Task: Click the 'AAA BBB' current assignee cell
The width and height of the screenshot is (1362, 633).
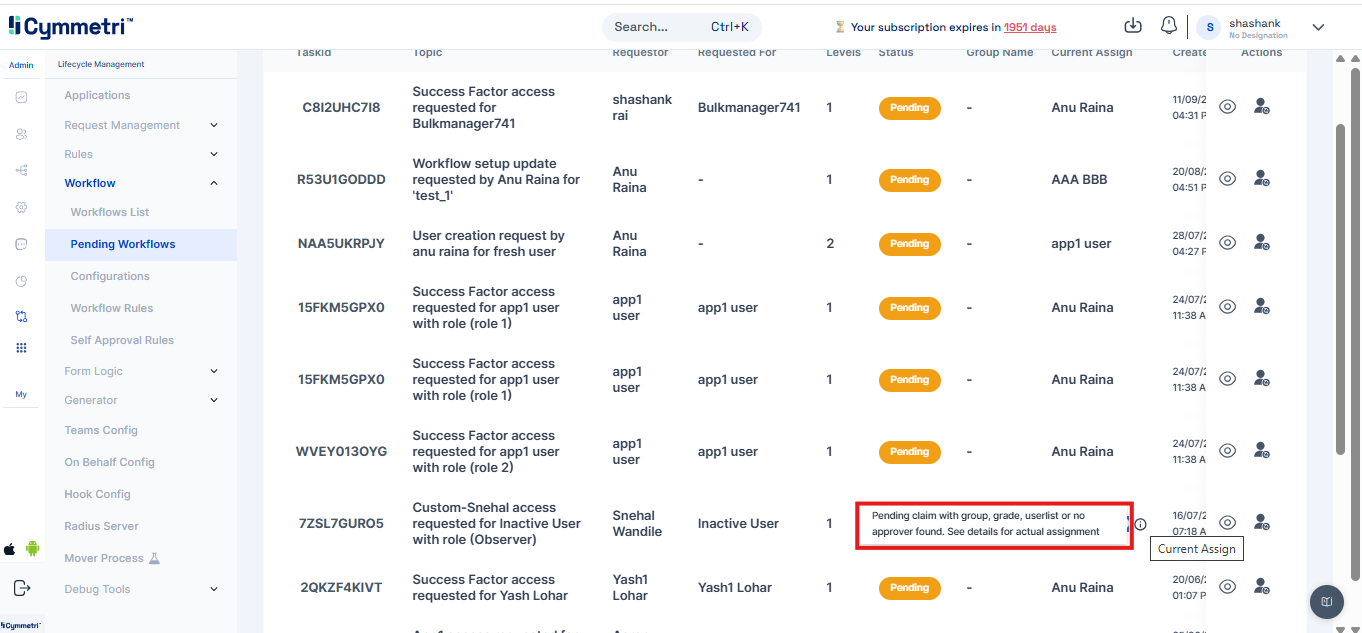Action: [1079, 180]
